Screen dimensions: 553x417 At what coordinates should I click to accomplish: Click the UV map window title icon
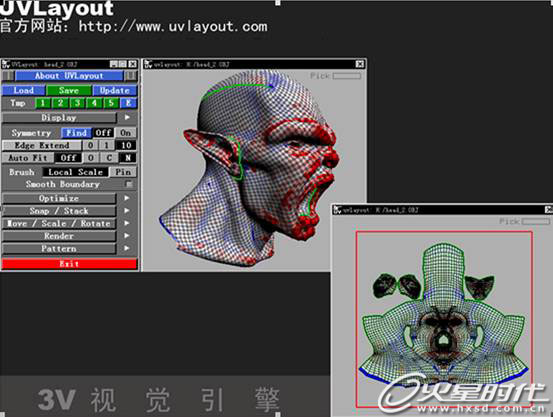tap(338, 210)
